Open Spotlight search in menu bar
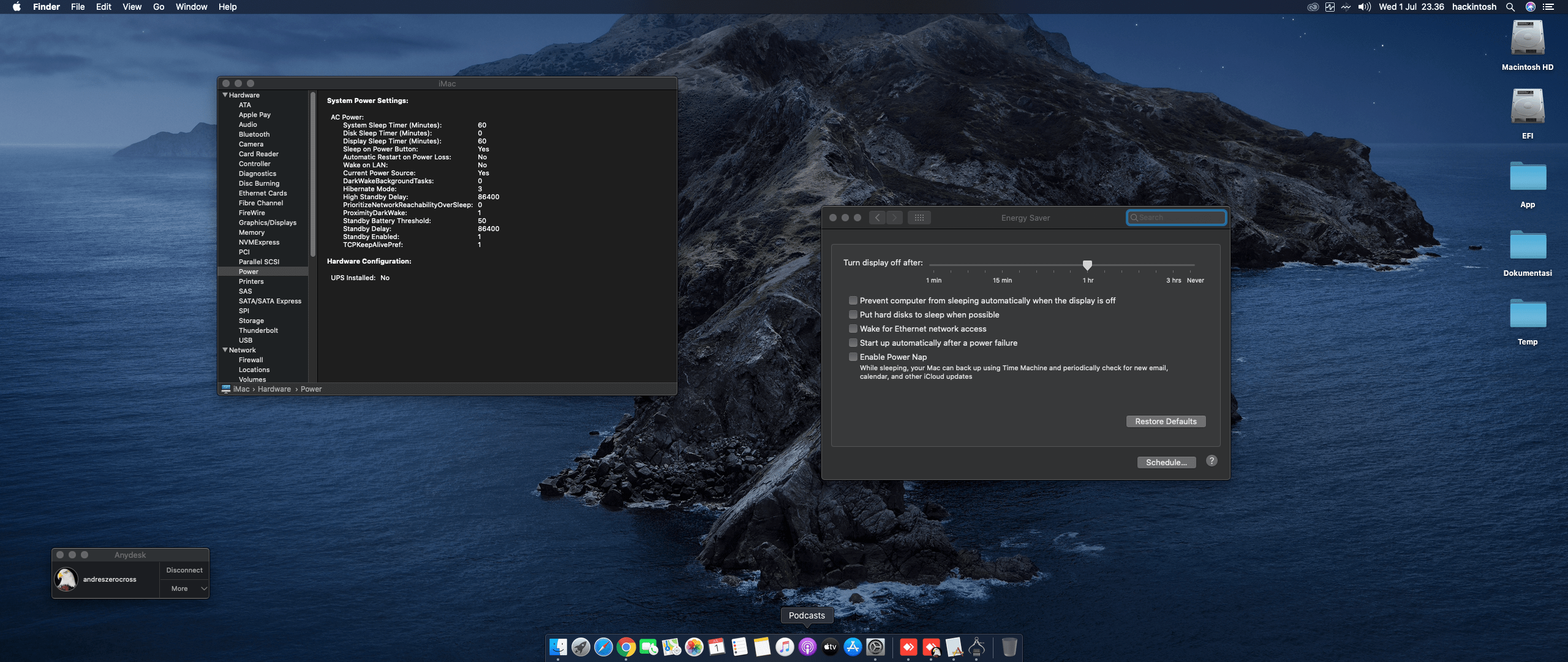Screen dimensions: 1568x662 (x=1510, y=7)
